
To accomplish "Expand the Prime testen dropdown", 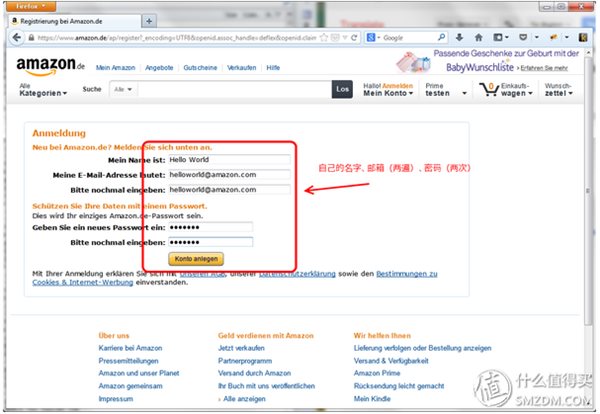I will [x=446, y=90].
